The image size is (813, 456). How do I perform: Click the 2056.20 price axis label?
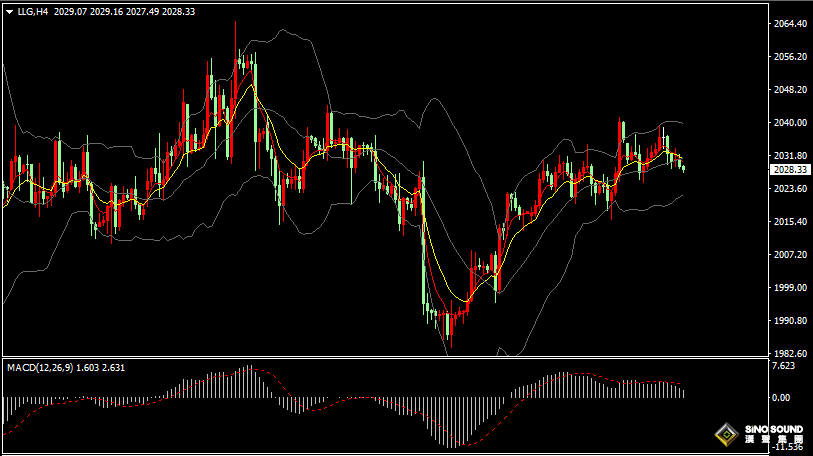point(790,57)
